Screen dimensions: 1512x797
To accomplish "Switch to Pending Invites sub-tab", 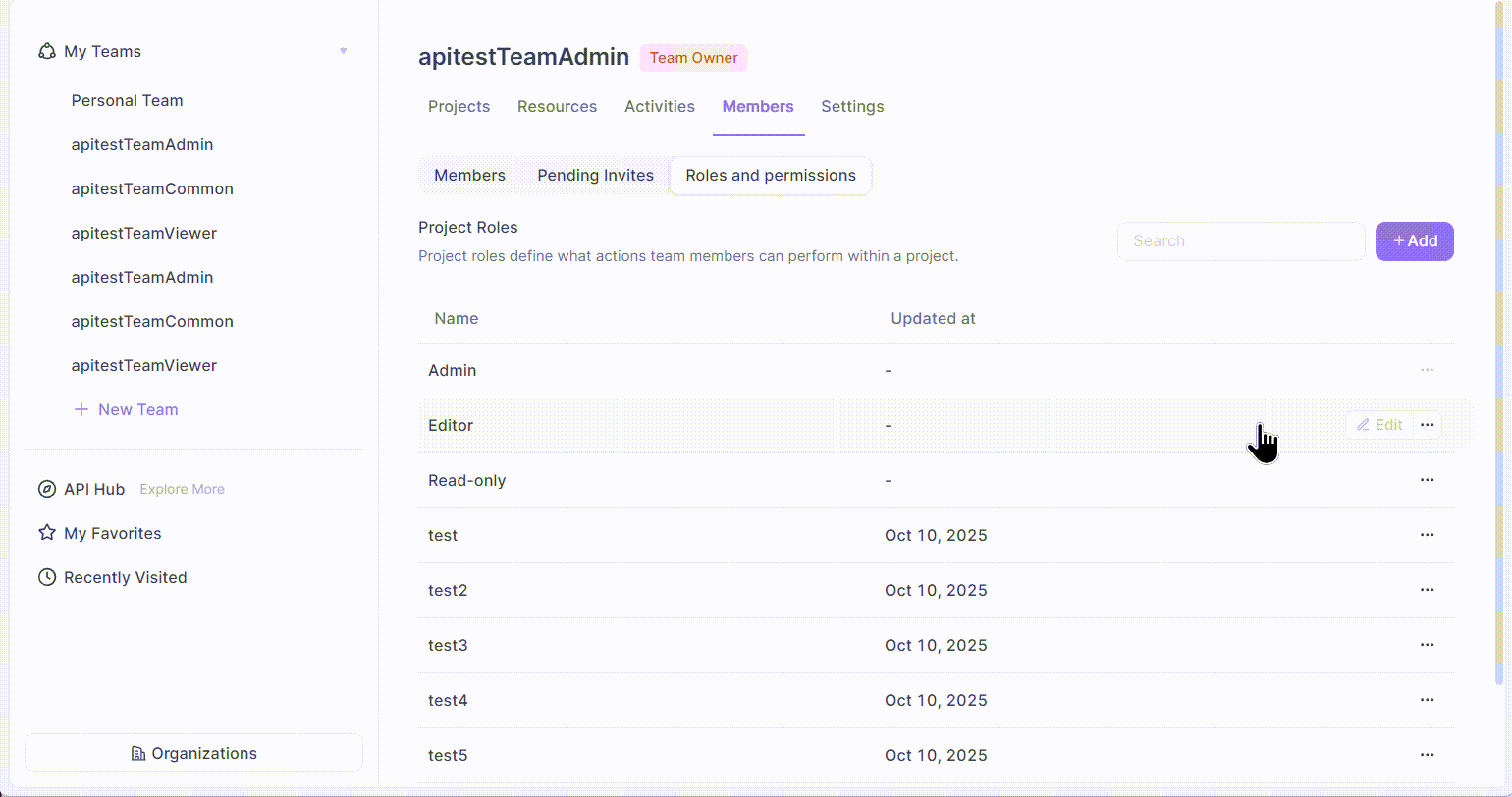I will (x=595, y=176).
